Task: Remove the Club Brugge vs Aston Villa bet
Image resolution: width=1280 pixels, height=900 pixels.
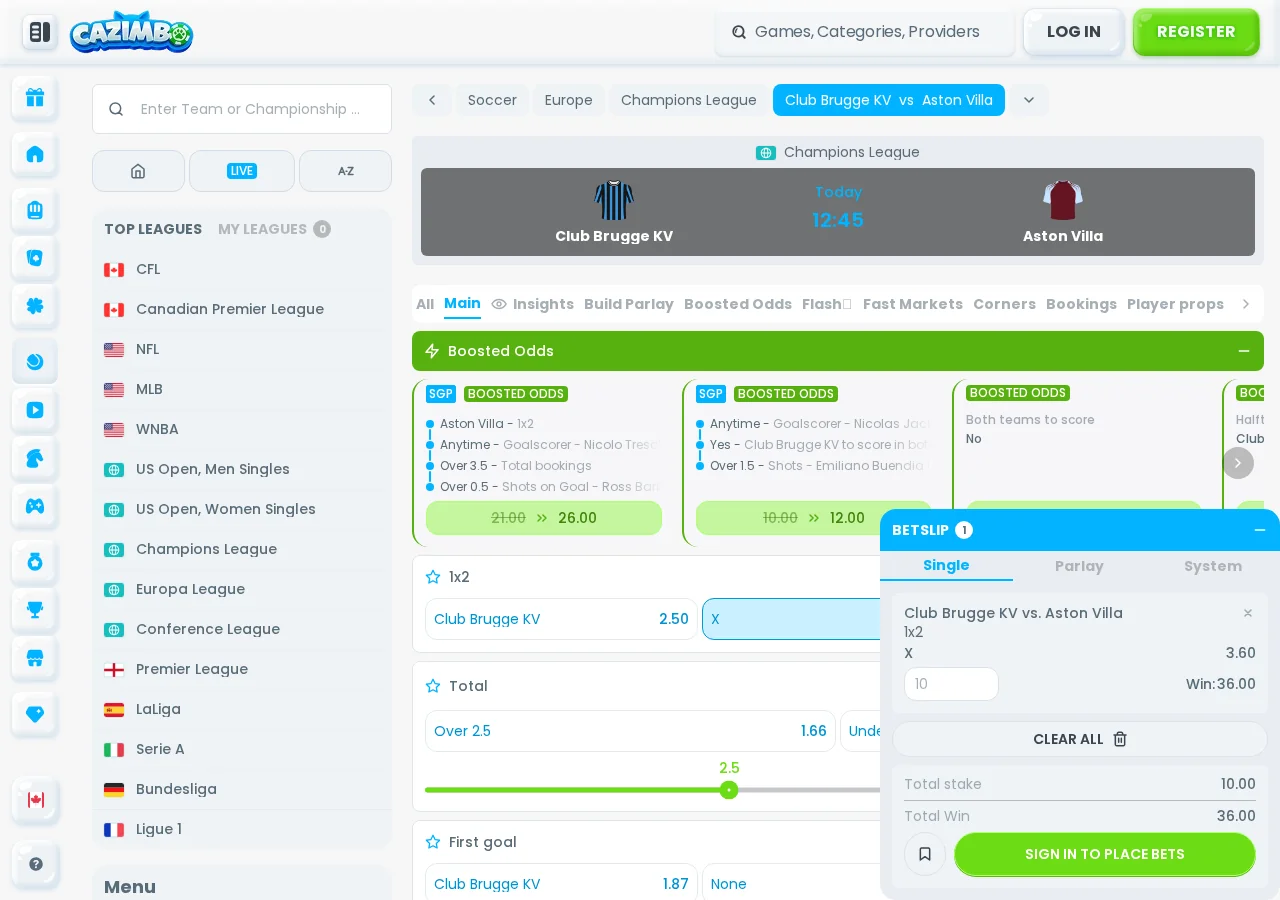Action: tap(1248, 613)
